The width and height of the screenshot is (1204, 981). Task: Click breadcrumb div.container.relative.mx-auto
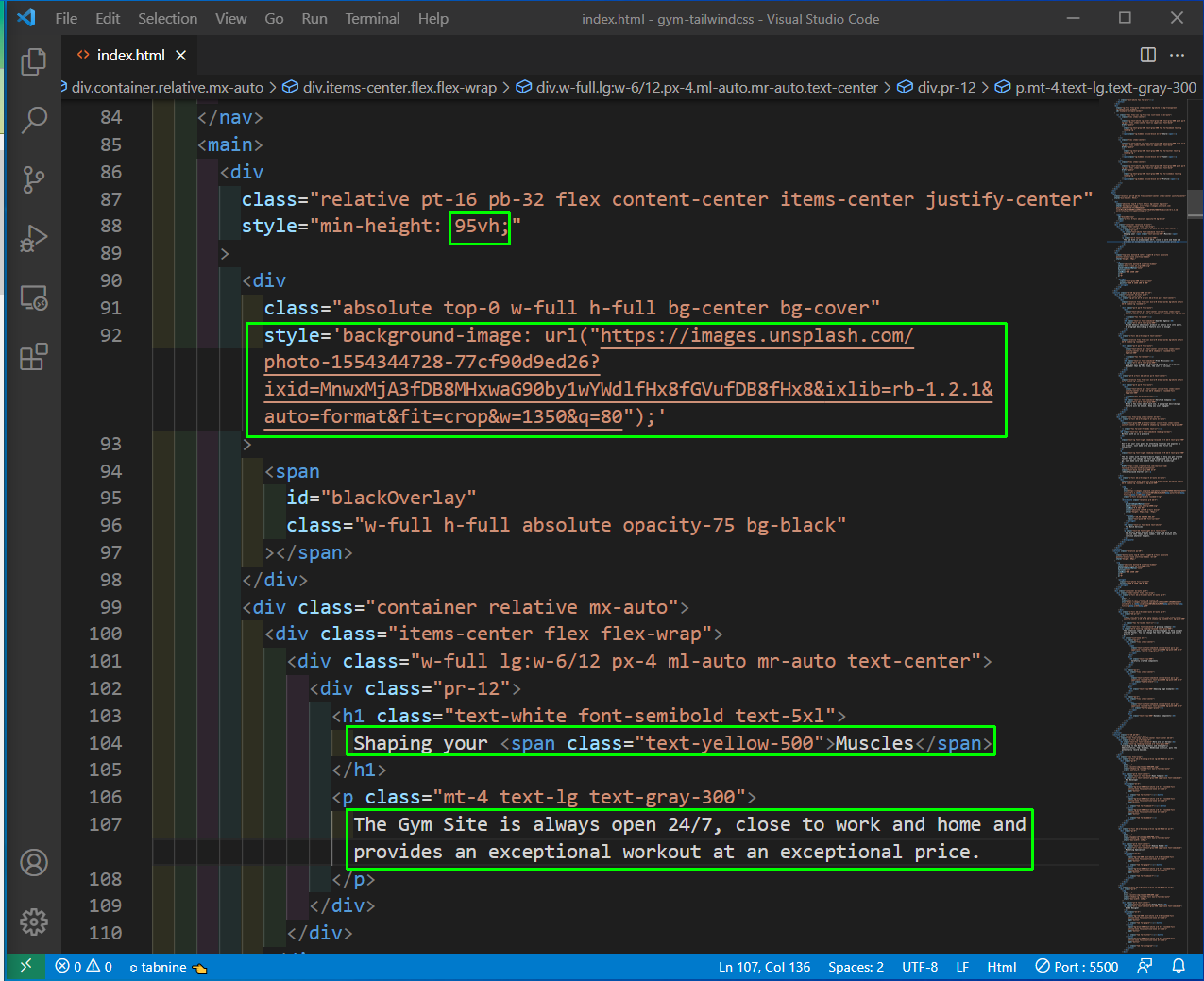[x=167, y=87]
